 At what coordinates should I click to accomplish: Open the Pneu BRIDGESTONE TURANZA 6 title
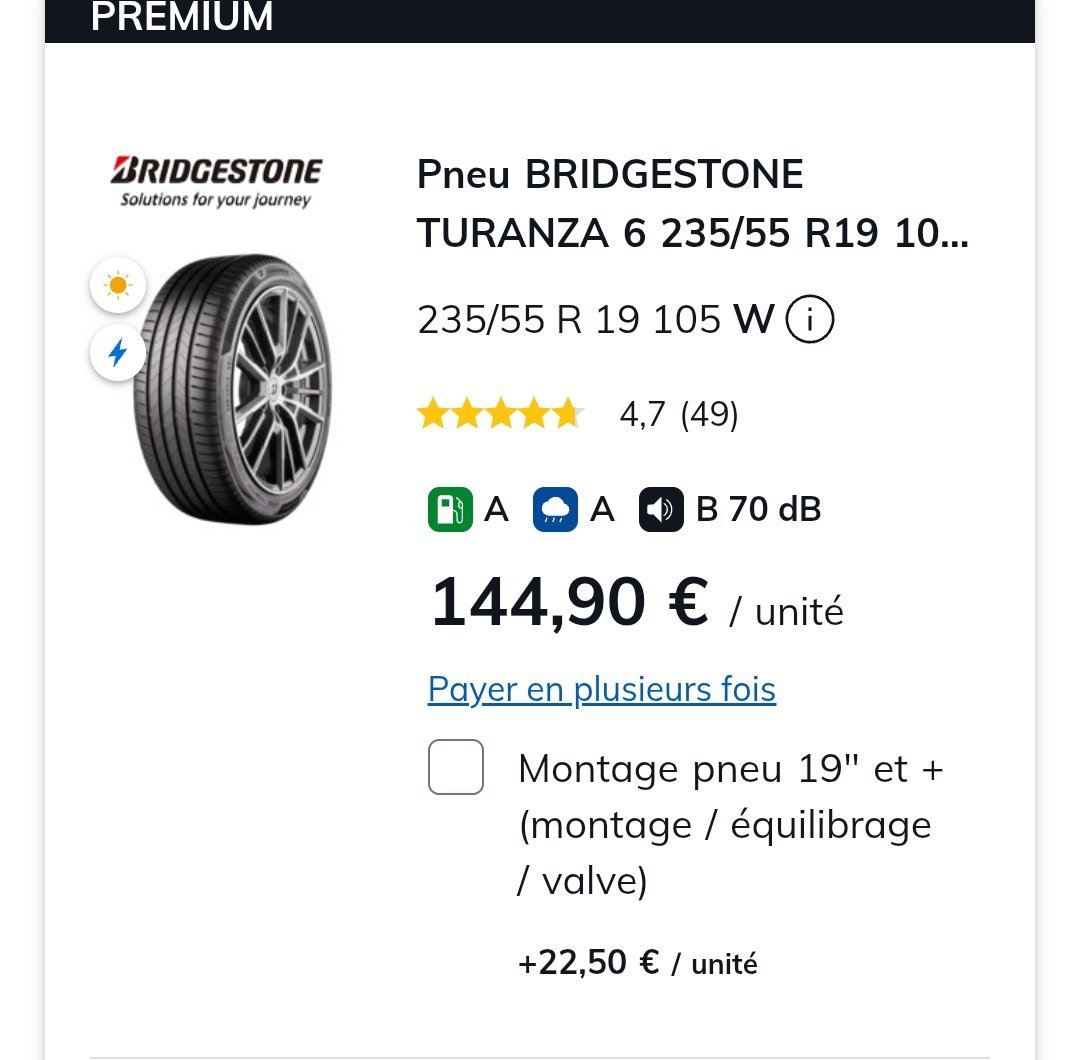tap(692, 203)
